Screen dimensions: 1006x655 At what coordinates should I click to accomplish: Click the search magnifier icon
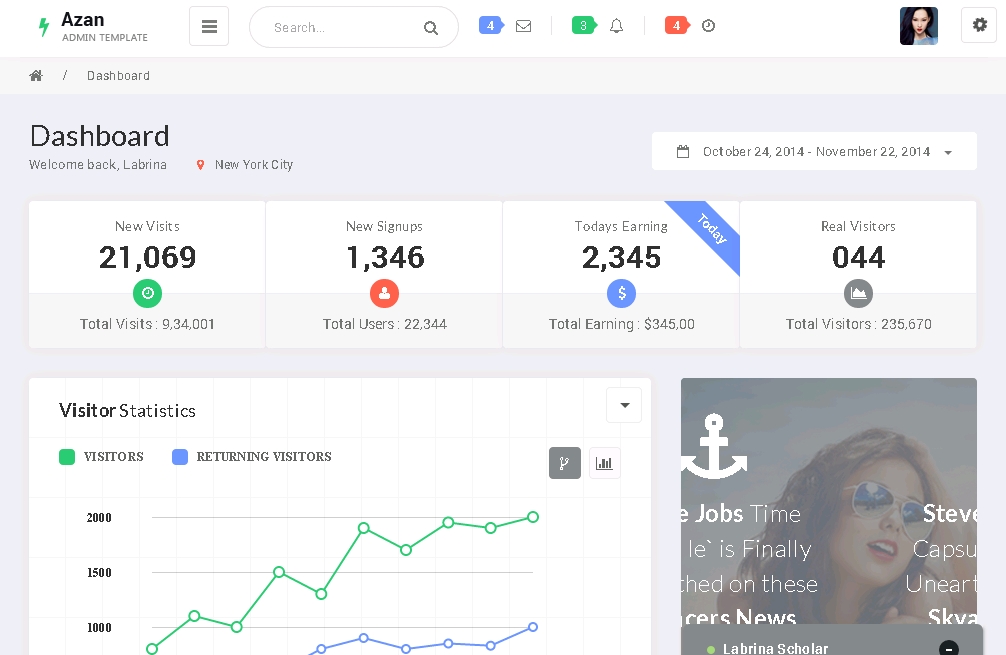431,28
